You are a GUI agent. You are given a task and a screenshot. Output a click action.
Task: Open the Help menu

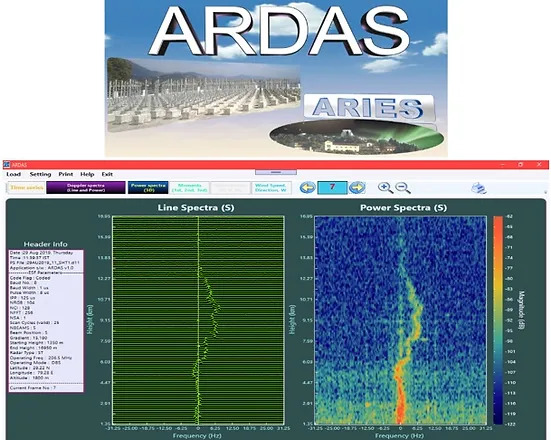tap(87, 174)
